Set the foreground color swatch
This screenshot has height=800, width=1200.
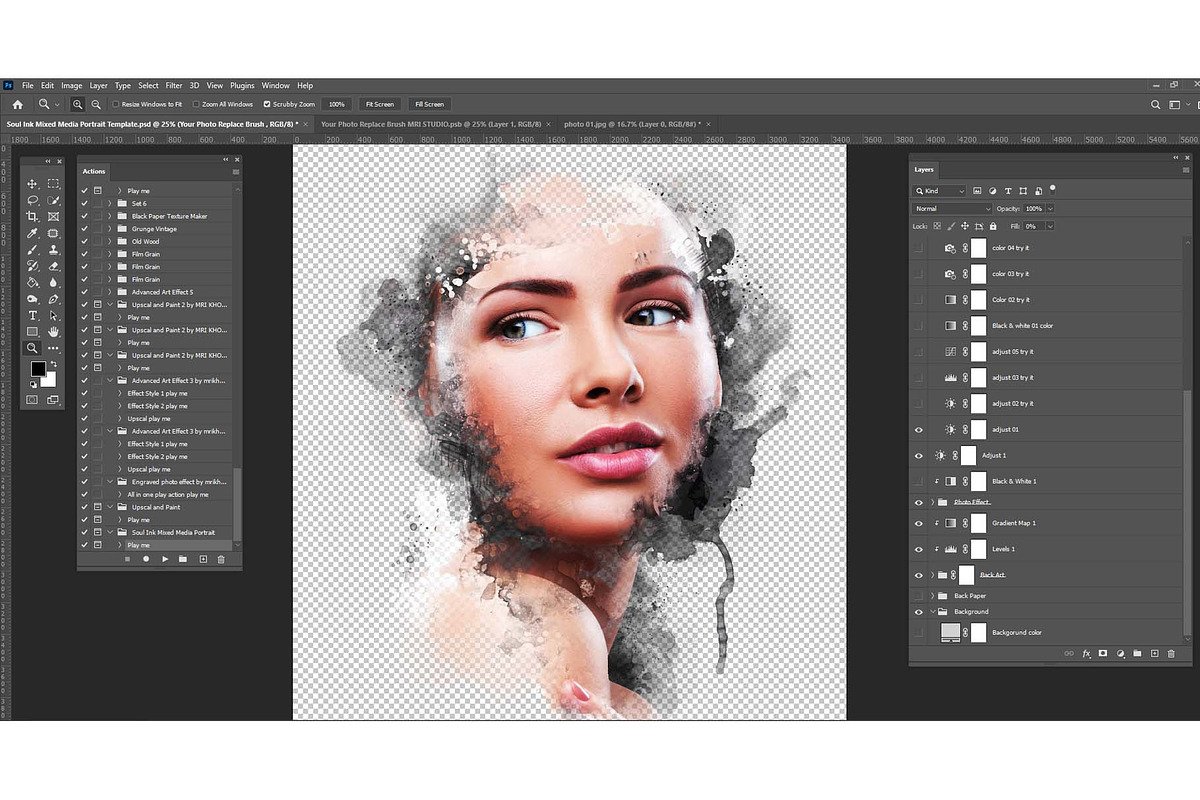pyautogui.click(x=37, y=370)
